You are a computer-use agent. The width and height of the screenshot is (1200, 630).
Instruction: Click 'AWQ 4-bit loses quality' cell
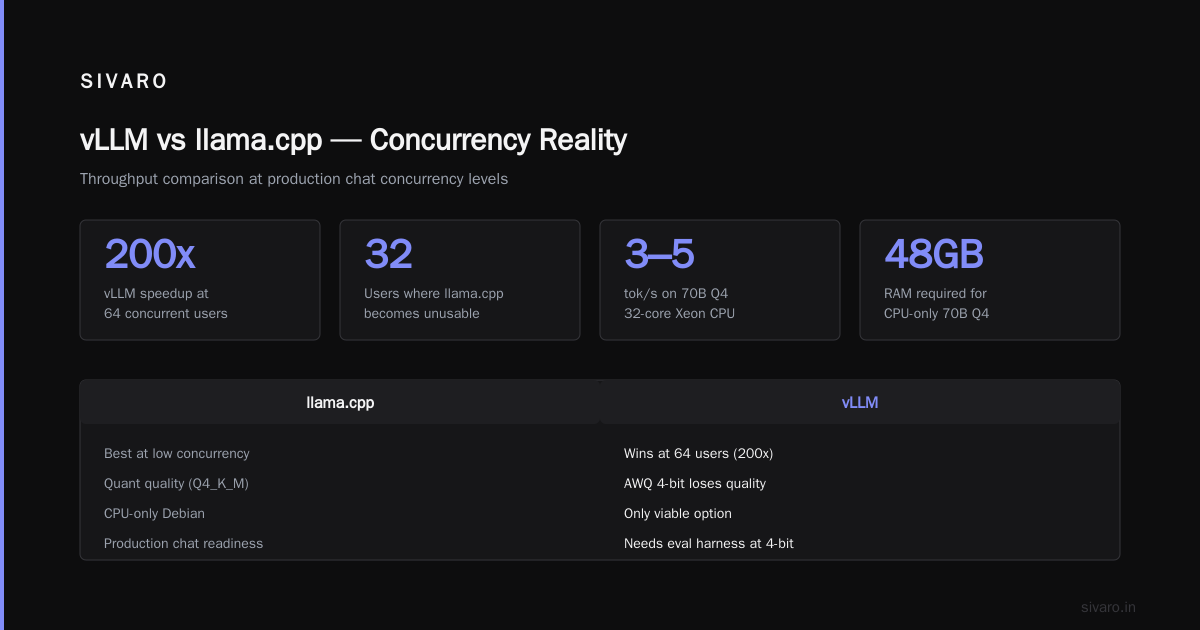tap(695, 483)
